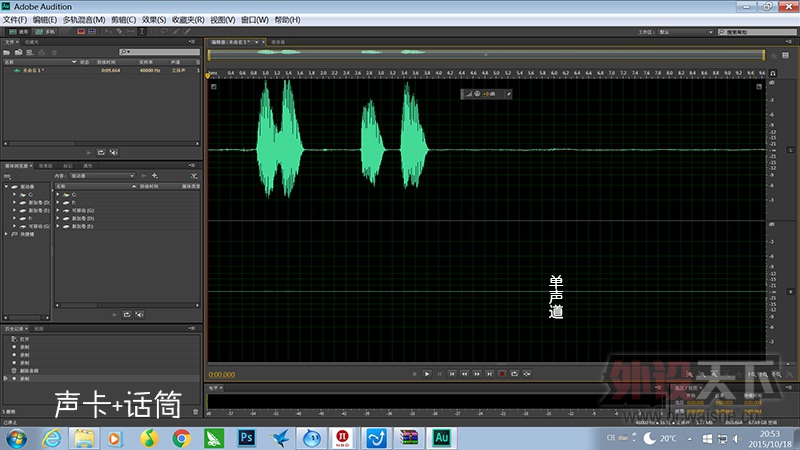
Task: Collapse the 驱动器 tree node
Action: 6,187
